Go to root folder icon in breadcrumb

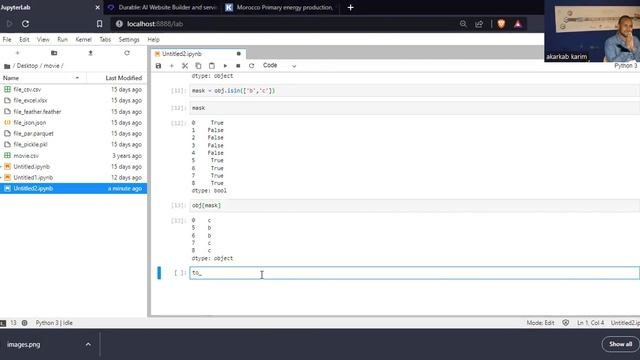7,66
